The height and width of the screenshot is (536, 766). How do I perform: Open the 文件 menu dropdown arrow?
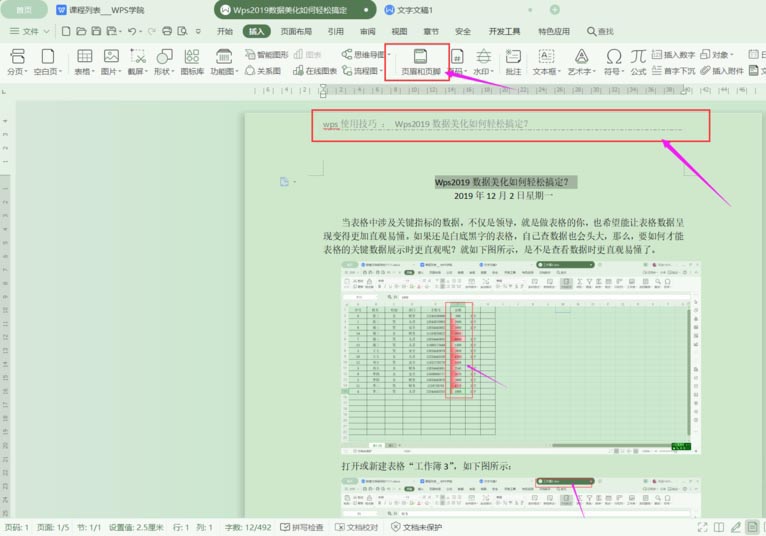coord(46,31)
